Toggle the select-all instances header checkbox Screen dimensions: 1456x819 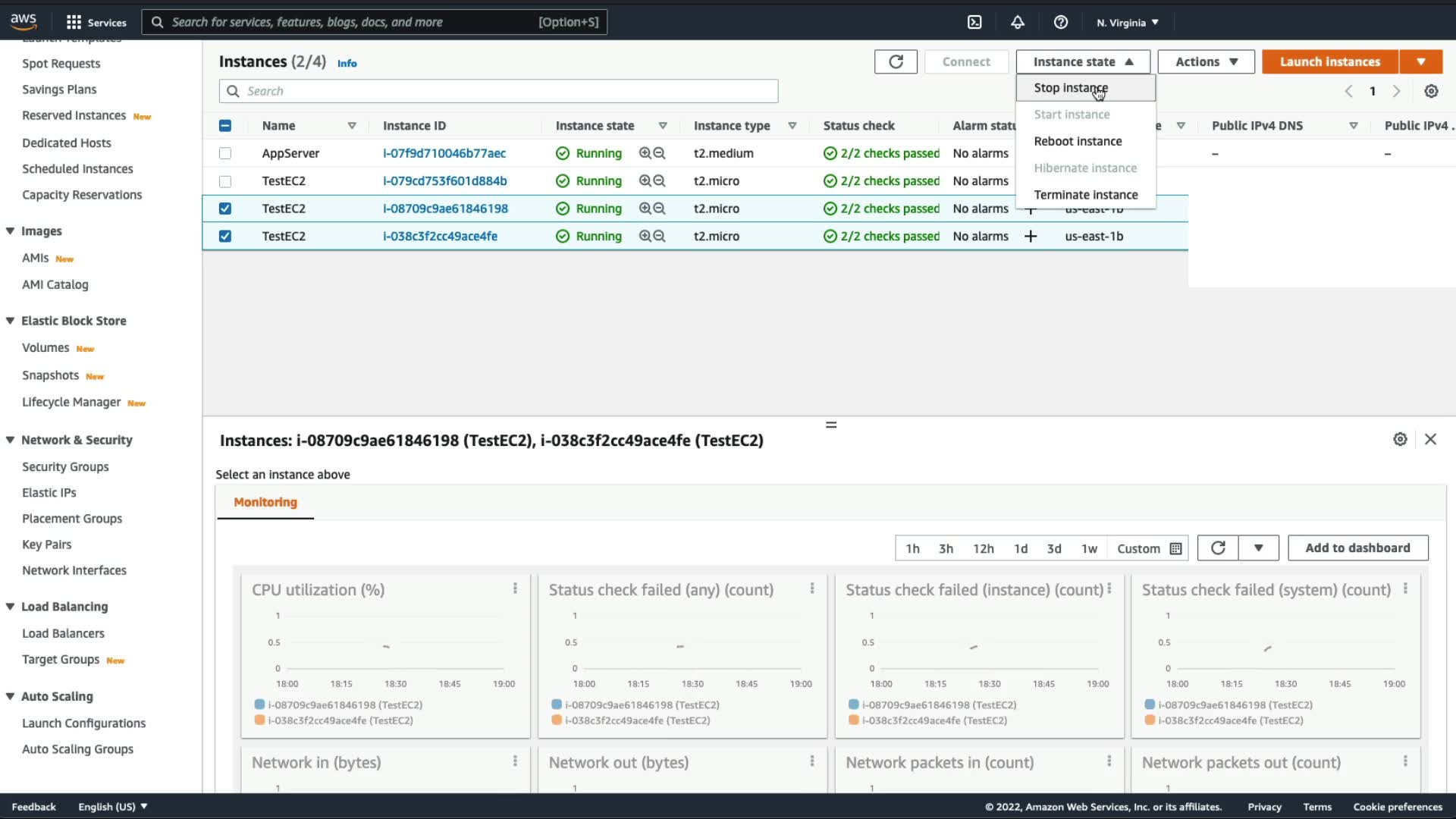(225, 126)
